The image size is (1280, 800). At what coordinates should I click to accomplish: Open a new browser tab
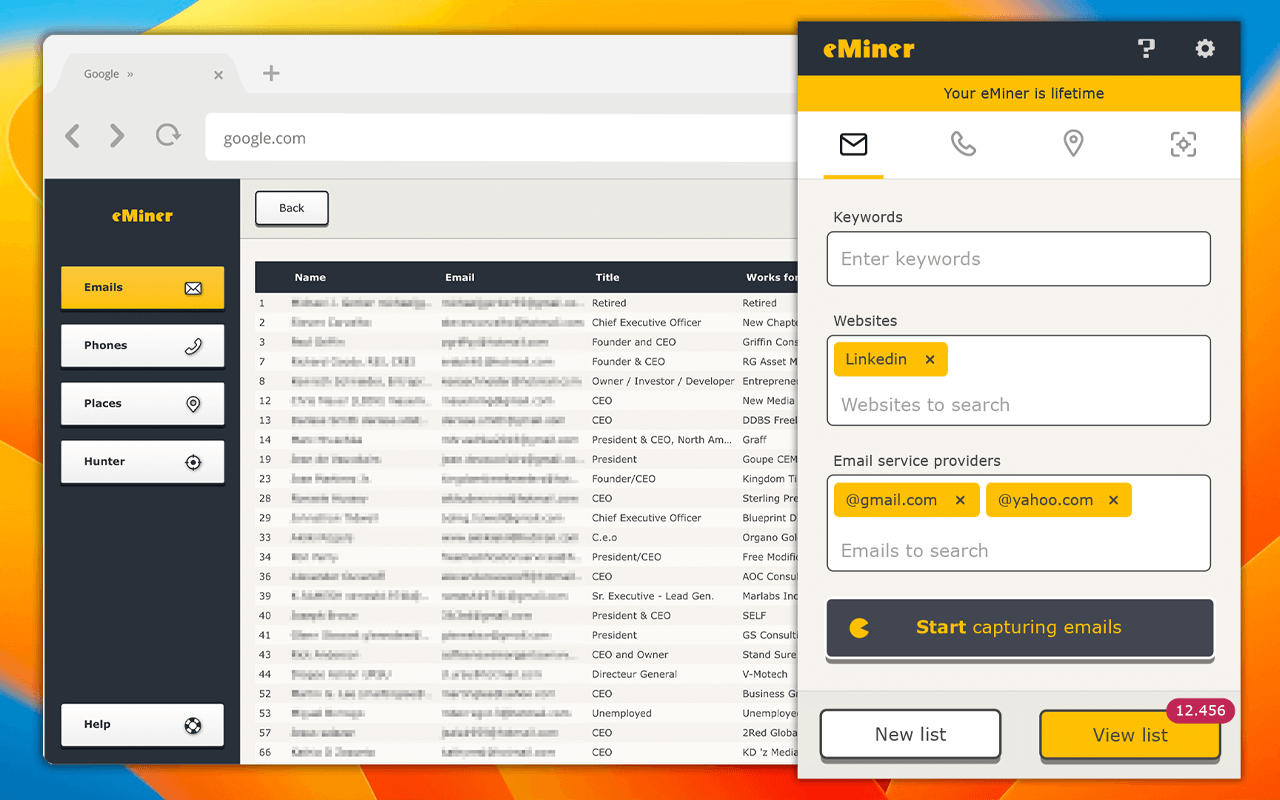point(271,73)
